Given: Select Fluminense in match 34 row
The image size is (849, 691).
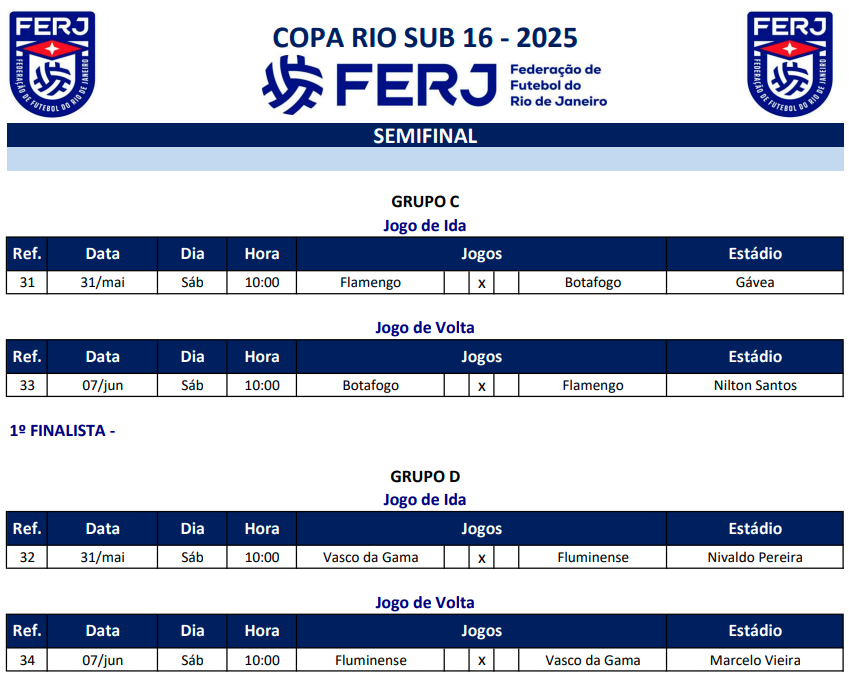Looking at the screenshot, I should click(x=370, y=660).
